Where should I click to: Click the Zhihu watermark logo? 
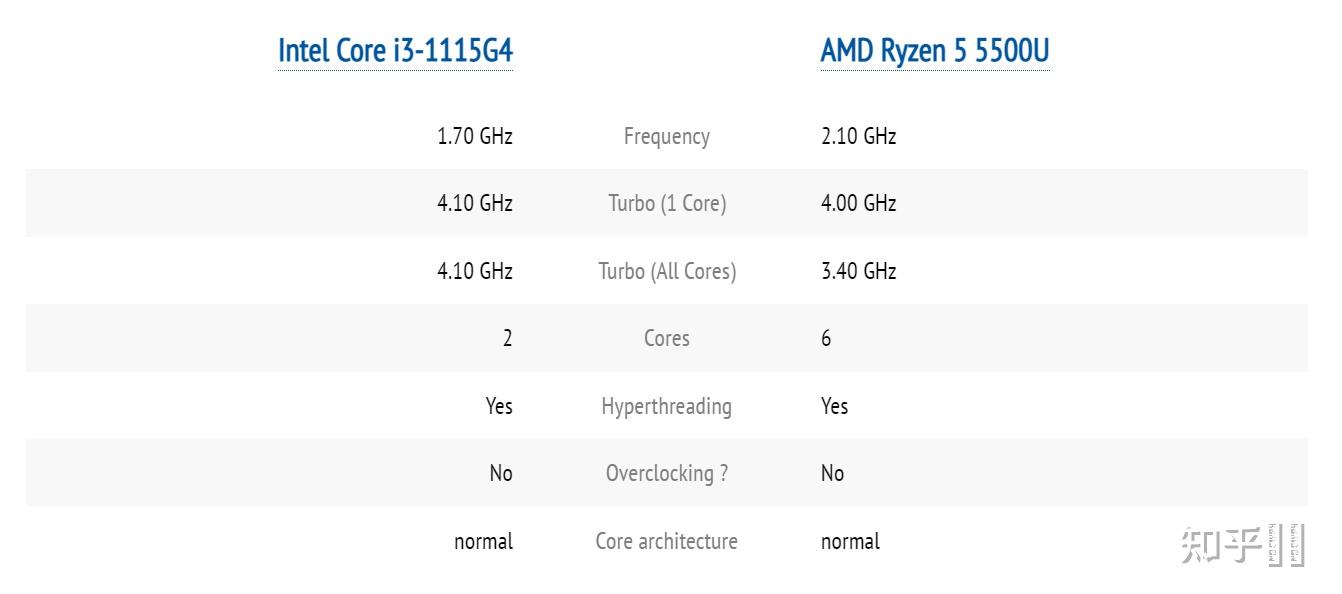(x=1241, y=544)
